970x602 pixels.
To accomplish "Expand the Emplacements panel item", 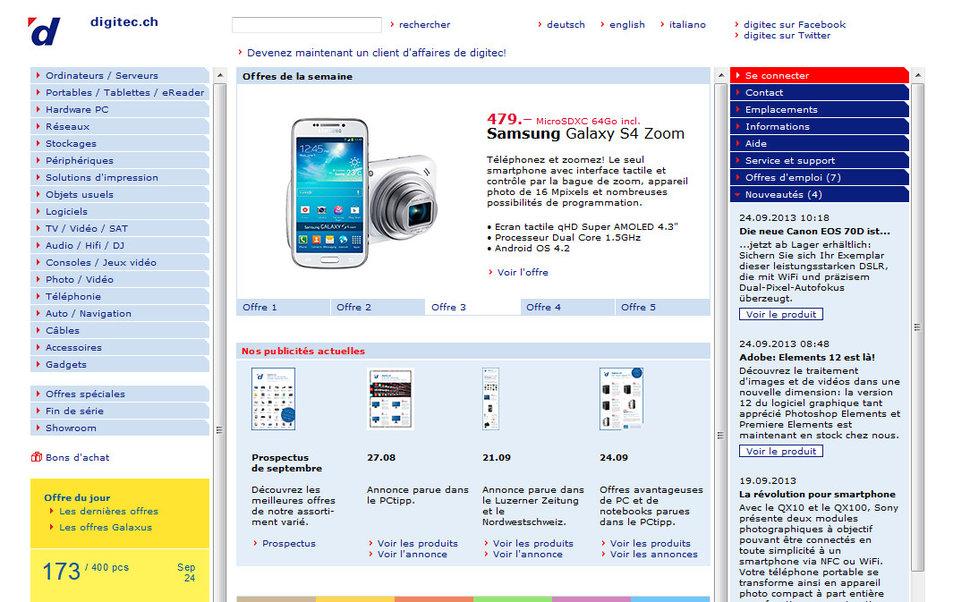I will 819,110.
